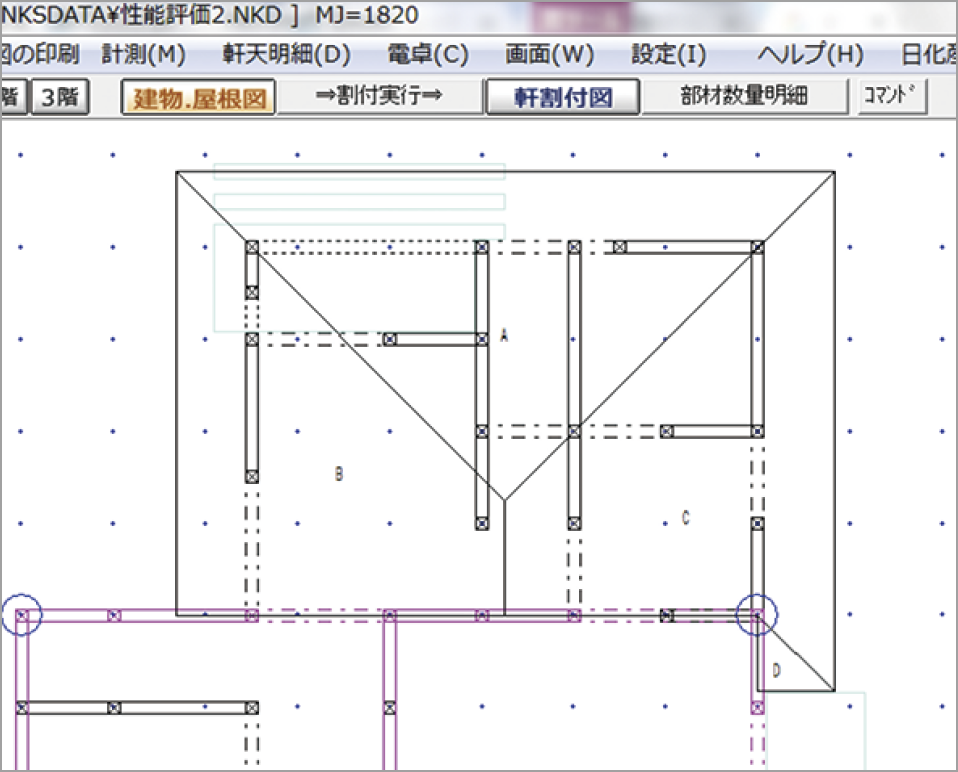Open the 計測(M) menu
958x772 pixels.
144,54
